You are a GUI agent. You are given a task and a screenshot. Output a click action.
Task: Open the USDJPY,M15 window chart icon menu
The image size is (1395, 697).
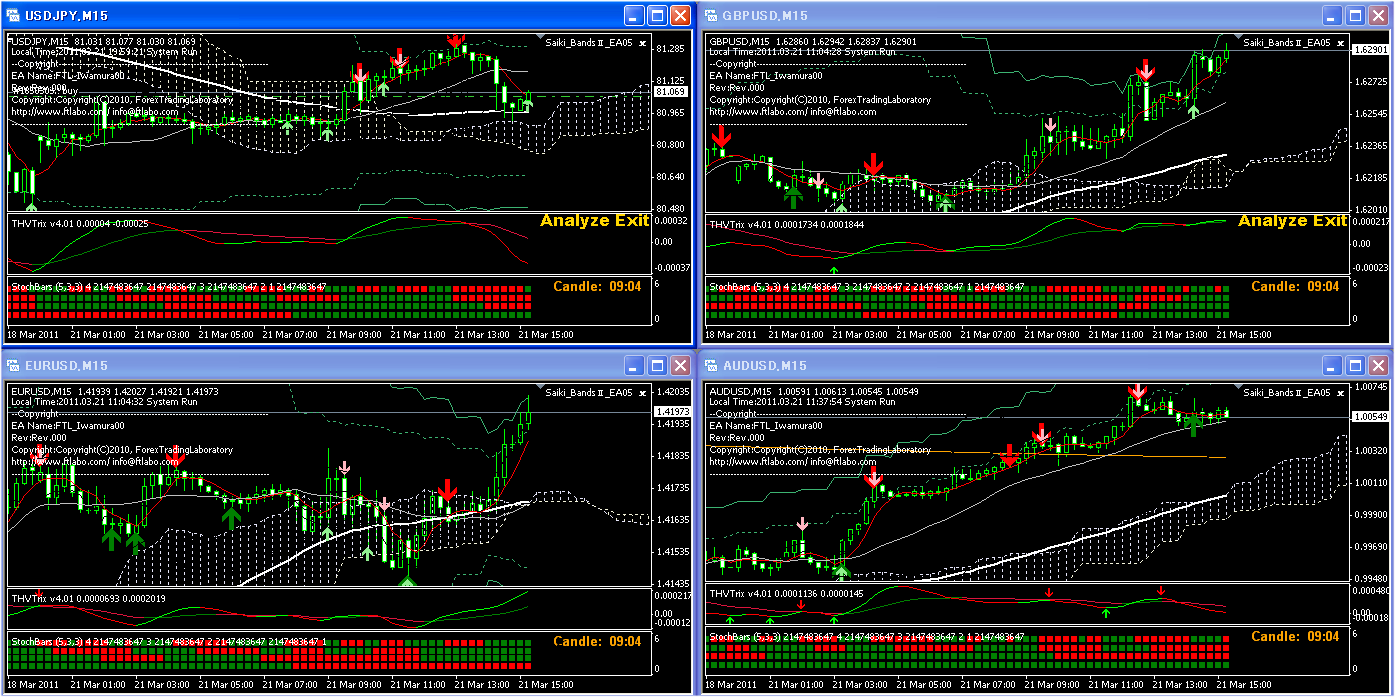point(14,16)
